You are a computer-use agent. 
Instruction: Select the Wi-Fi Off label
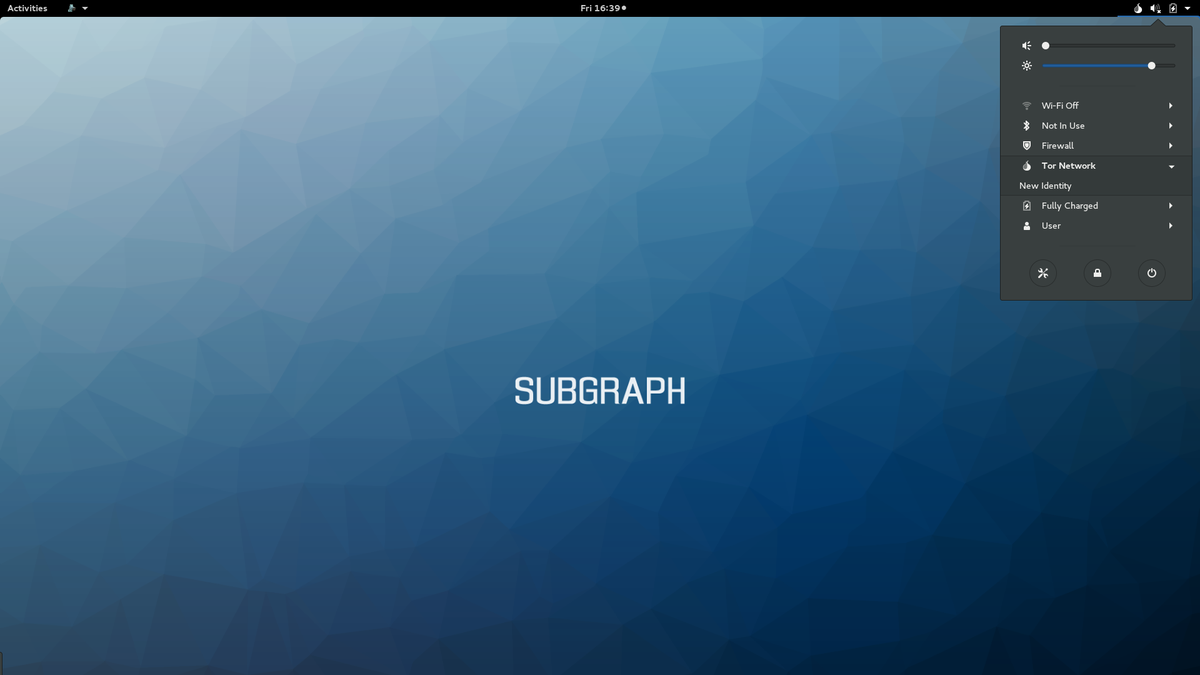(x=1060, y=106)
